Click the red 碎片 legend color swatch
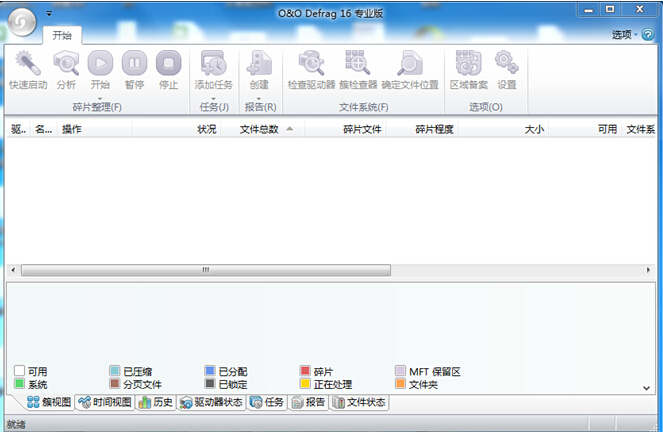This screenshot has width=663, height=432. [305, 371]
